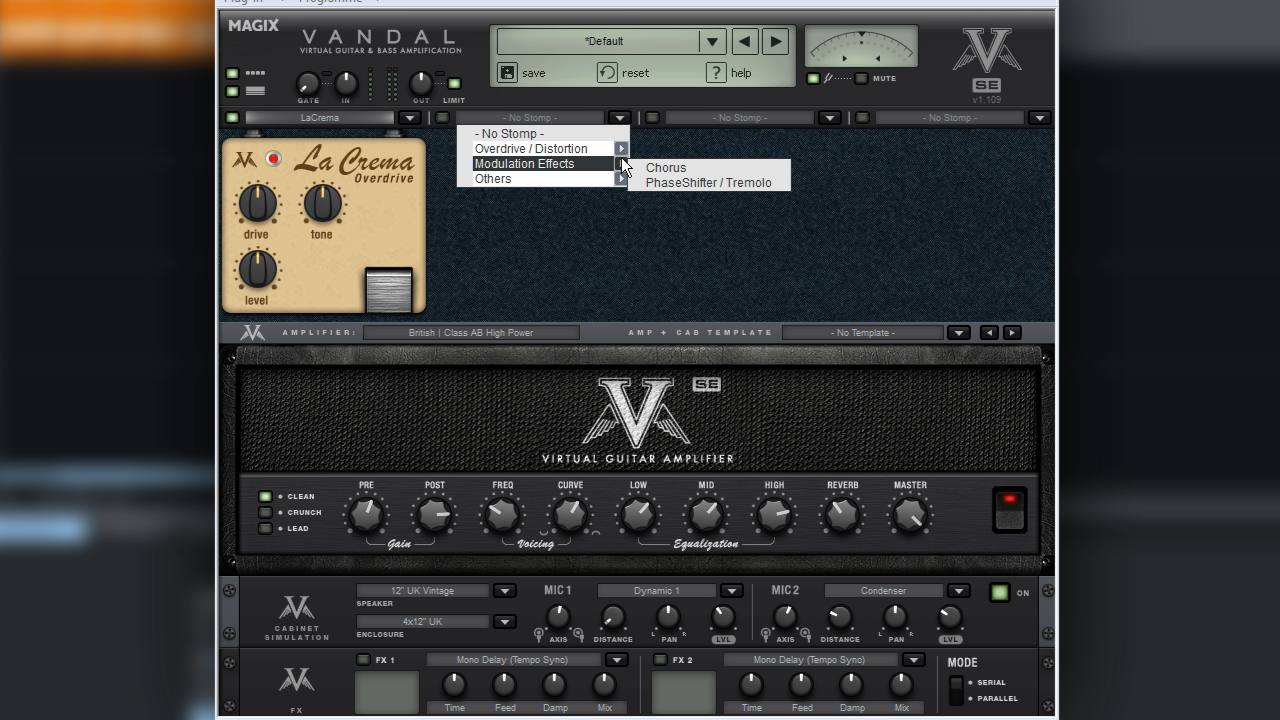Open help via the question mark icon
The image size is (1280, 720).
click(715, 72)
